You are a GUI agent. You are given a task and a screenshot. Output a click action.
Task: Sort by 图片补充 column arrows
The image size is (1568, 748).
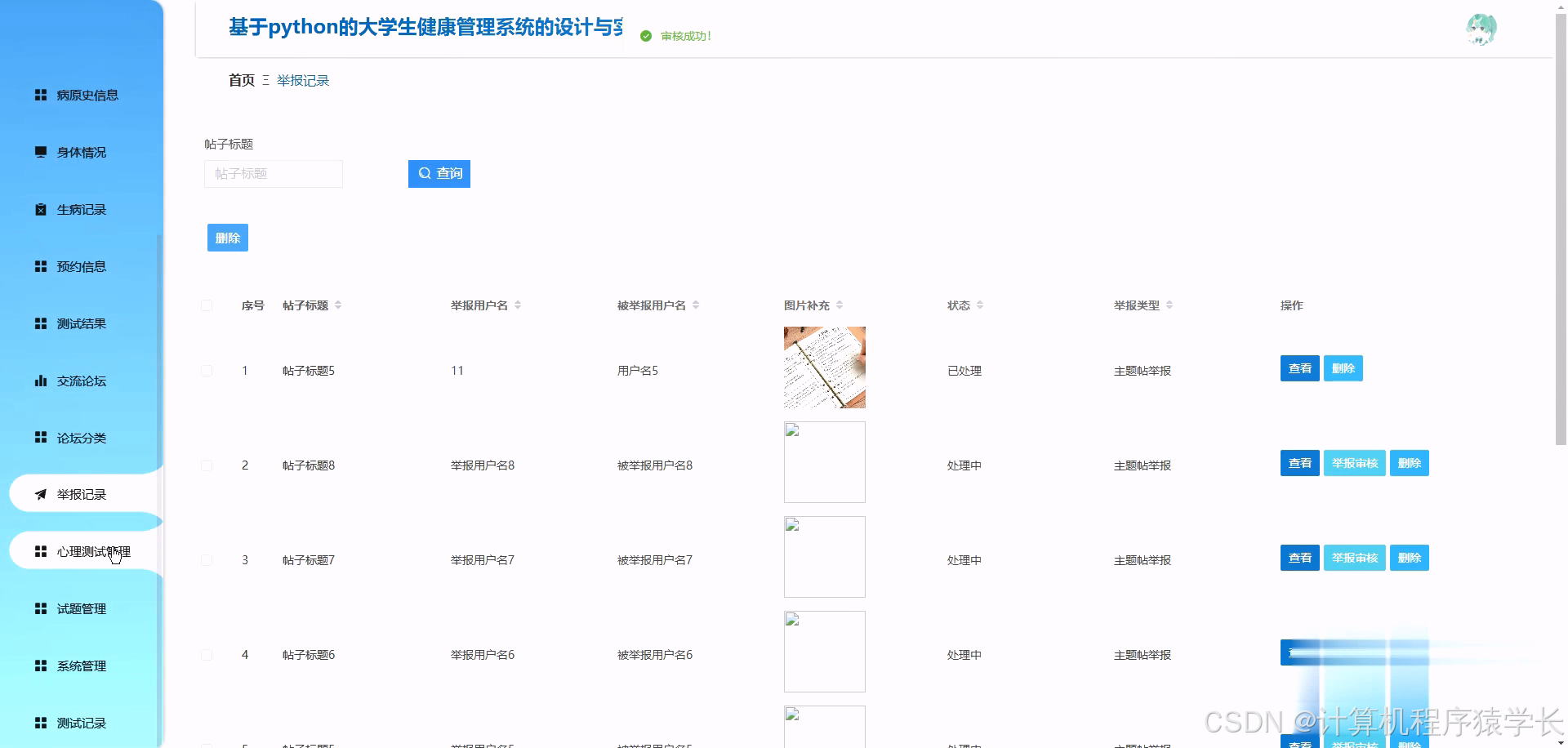click(840, 305)
